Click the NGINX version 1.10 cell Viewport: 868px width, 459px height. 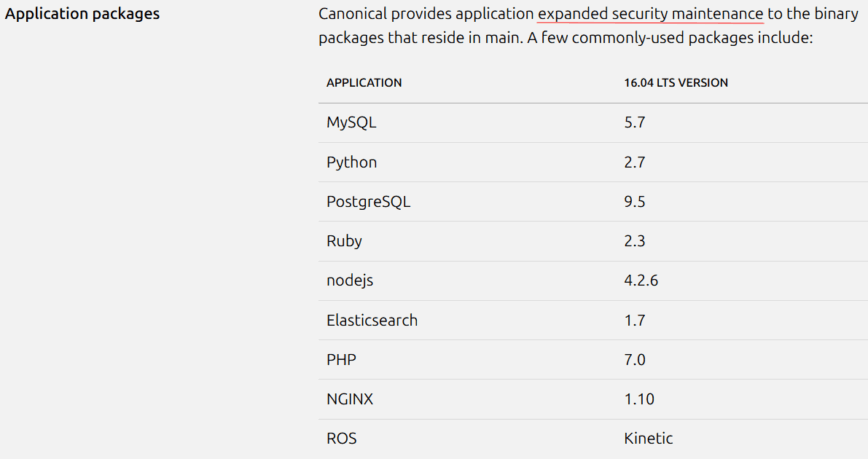[x=638, y=399]
